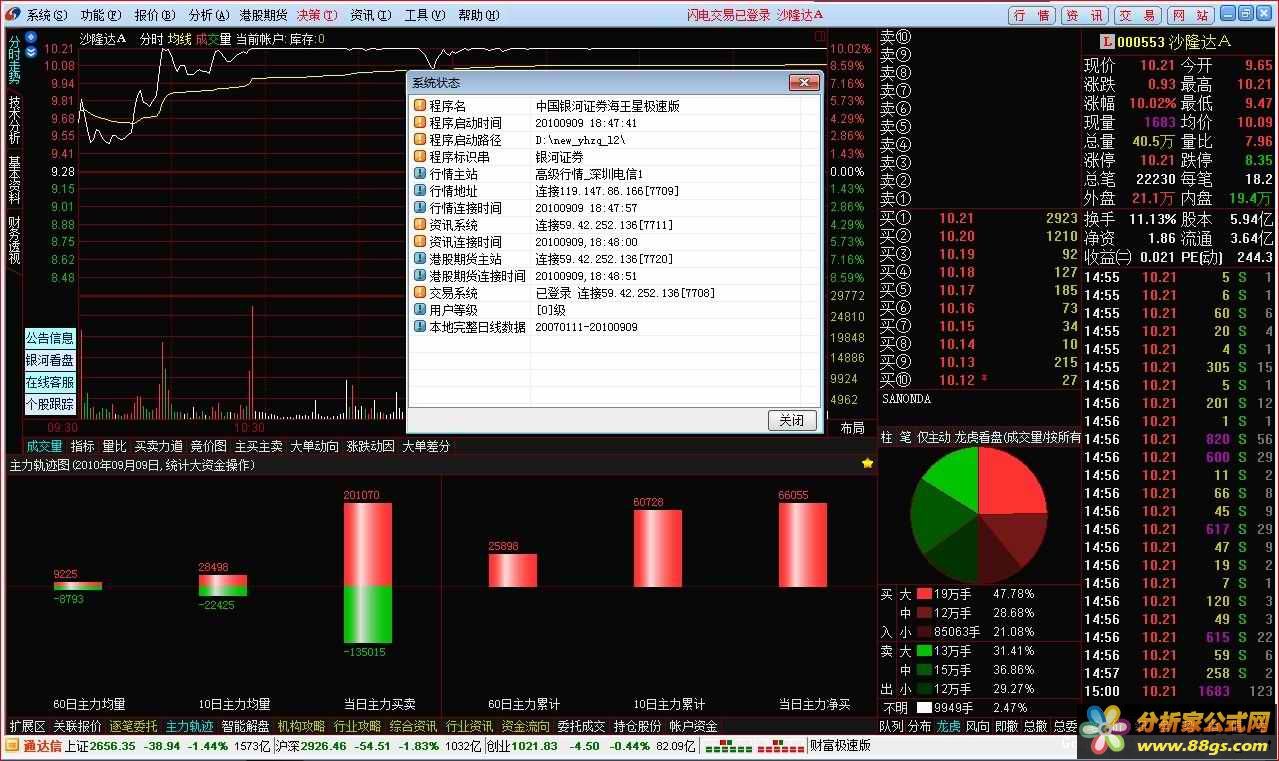
Task: Open the 系统(S) menu
Action: click(48, 15)
